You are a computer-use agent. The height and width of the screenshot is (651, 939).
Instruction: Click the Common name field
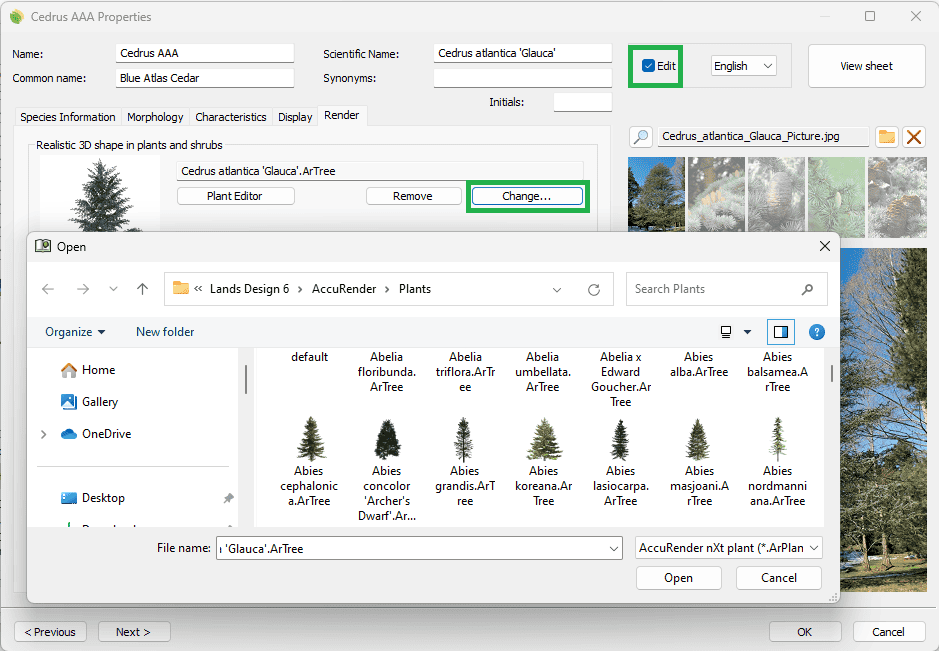(205, 78)
